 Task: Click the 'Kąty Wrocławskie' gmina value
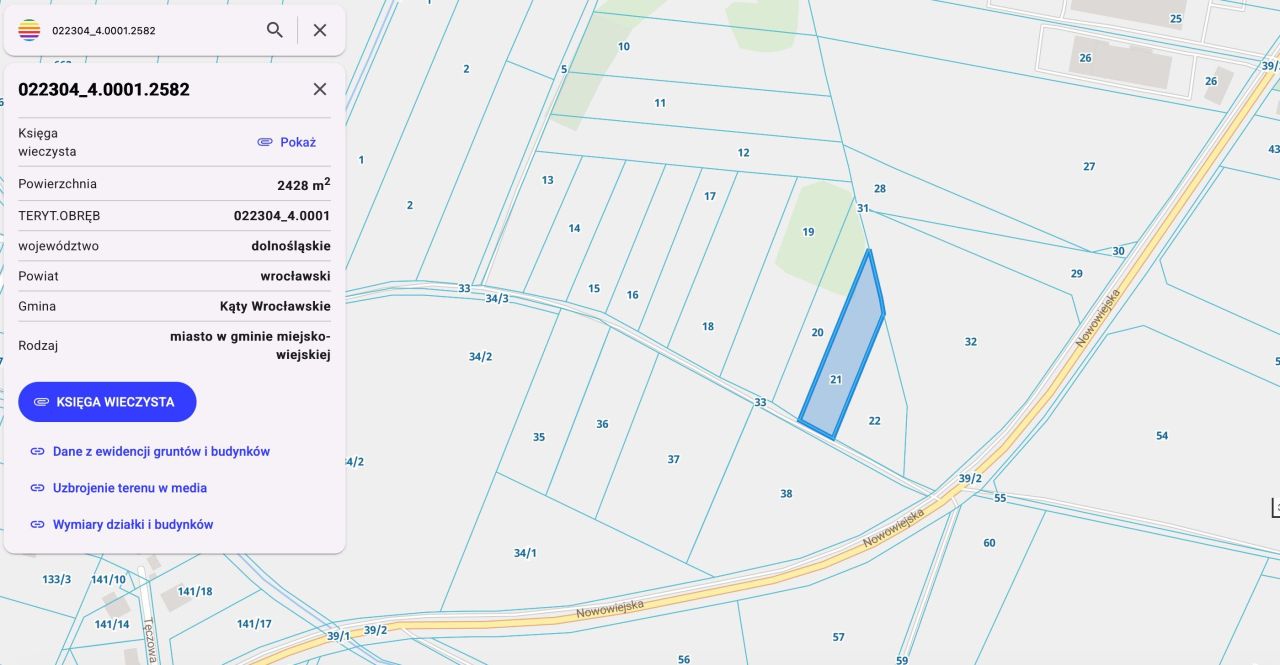coord(275,307)
